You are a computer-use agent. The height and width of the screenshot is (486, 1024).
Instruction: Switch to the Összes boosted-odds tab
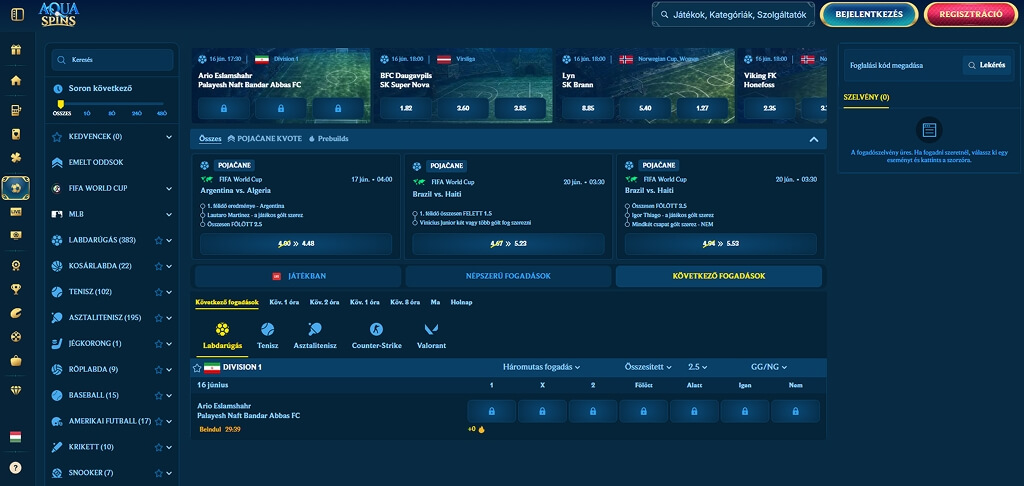click(210, 139)
